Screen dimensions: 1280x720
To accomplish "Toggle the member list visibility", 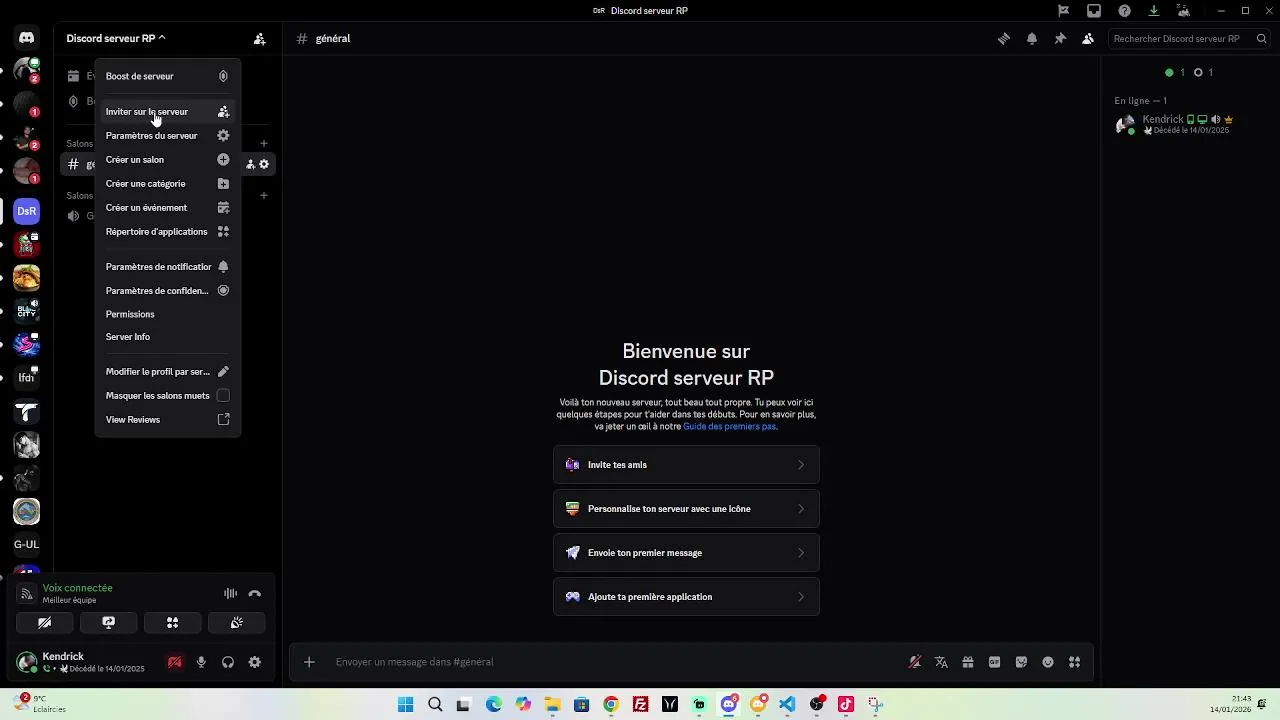I will [x=1088, y=39].
